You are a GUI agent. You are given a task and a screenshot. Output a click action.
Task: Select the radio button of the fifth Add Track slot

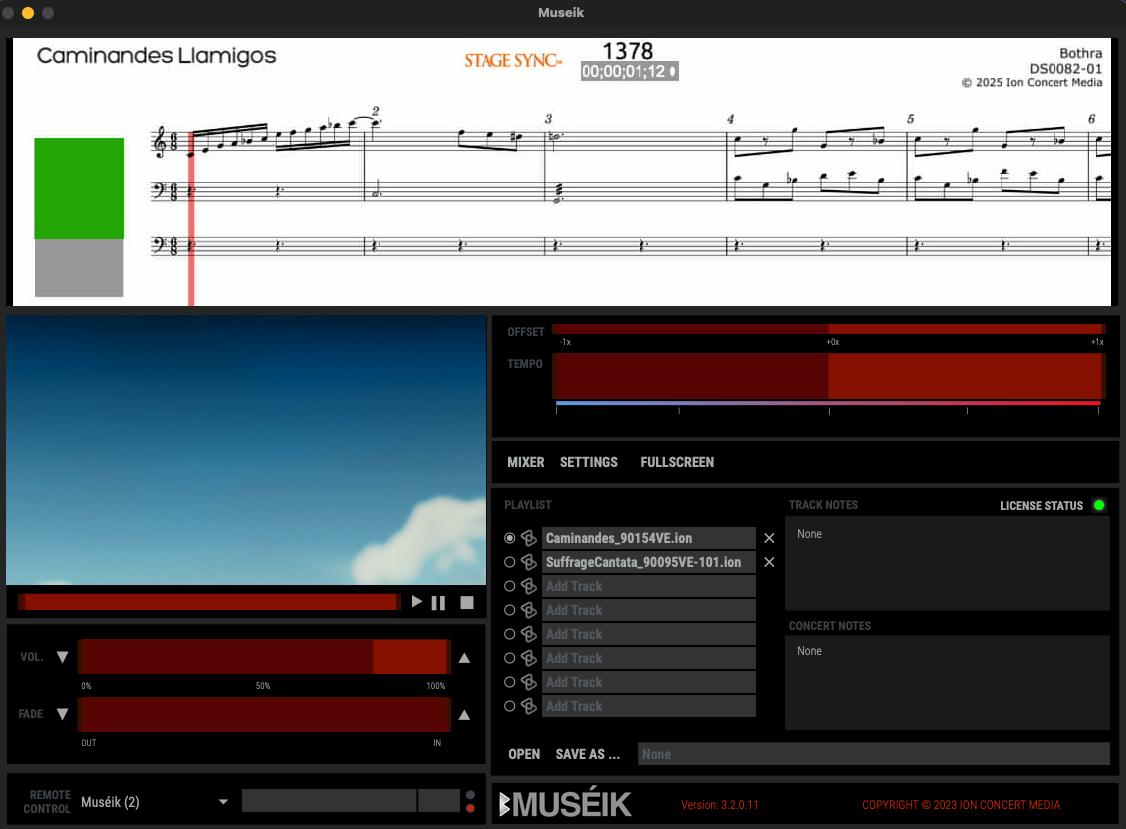[510, 682]
